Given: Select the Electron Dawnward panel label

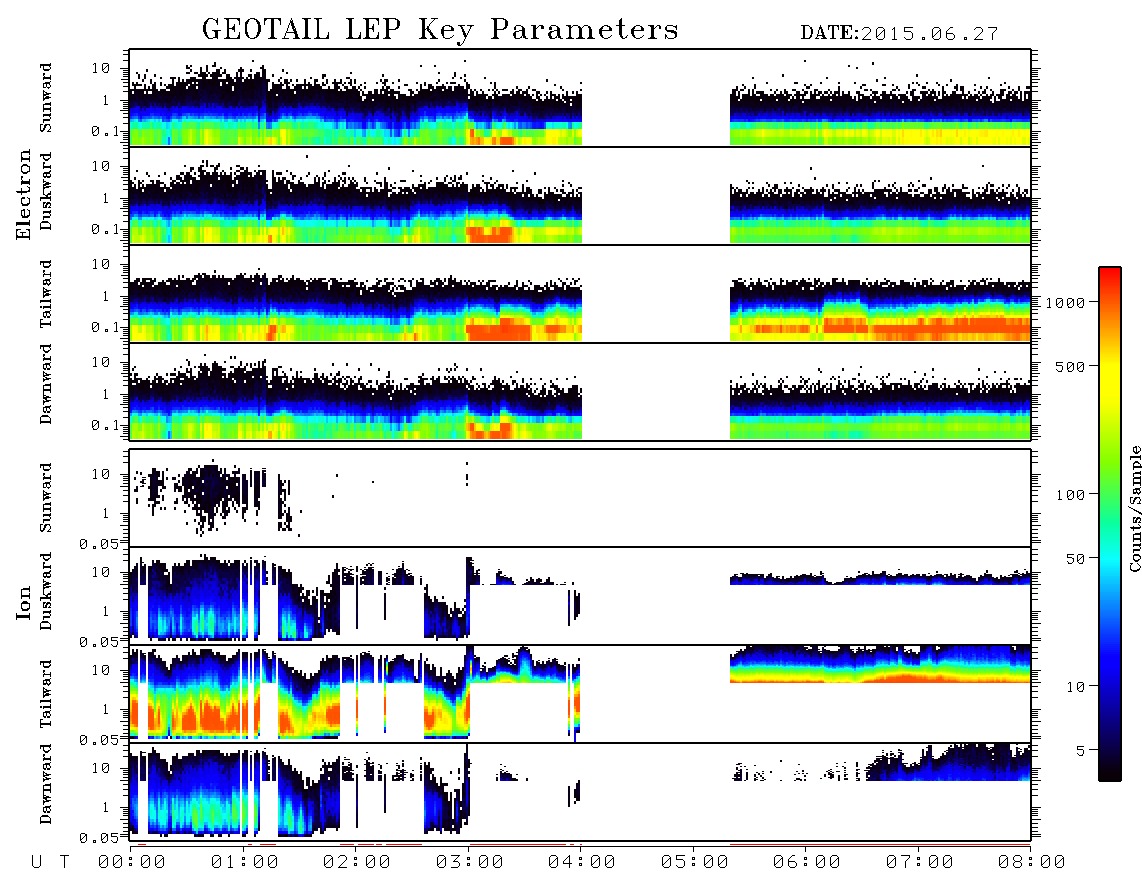Looking at the screenshot, I should click(46, 384).
